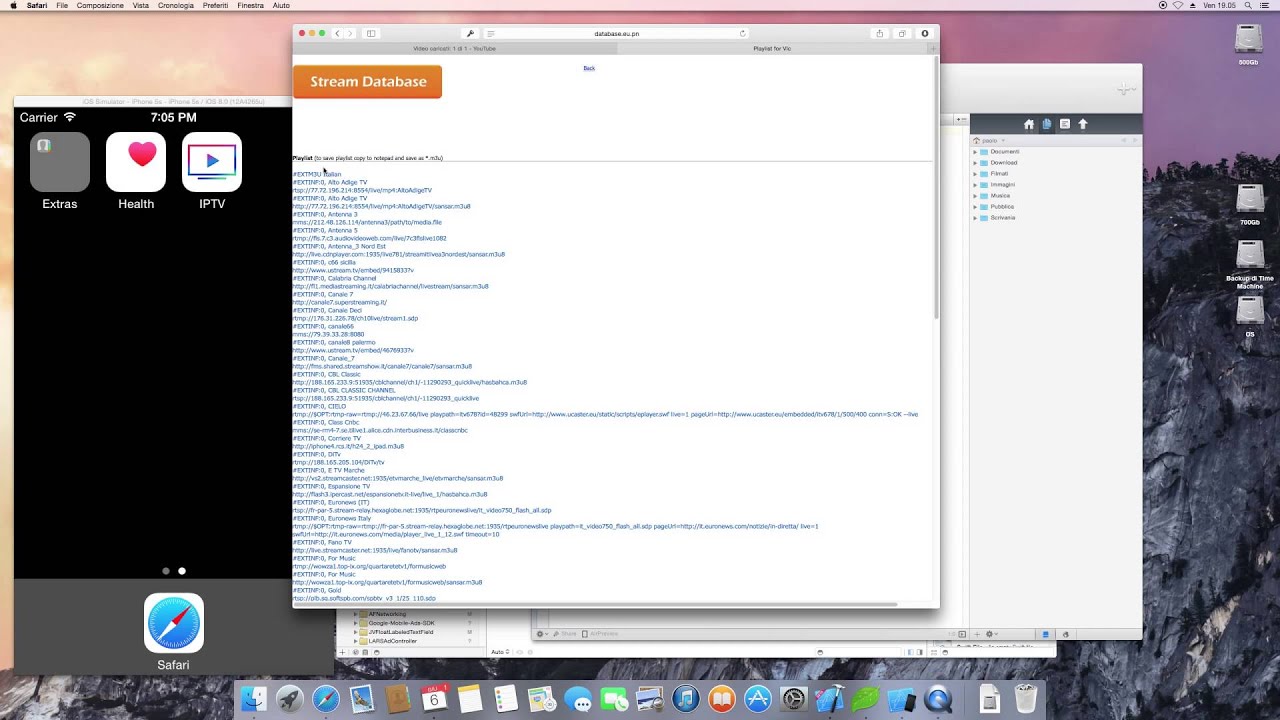
Task: Select the document list icon in the file panel
Action: [x=1064, y=124]
